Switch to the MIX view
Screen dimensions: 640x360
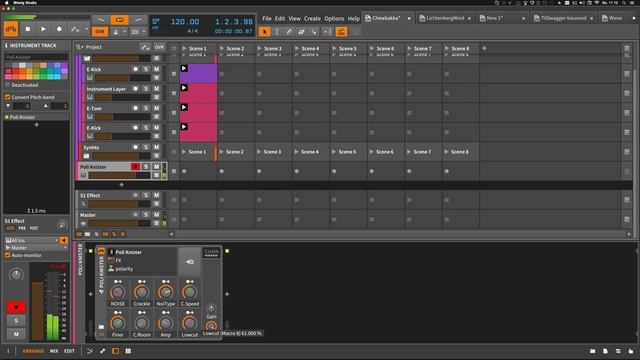click(x=54, y=351)
